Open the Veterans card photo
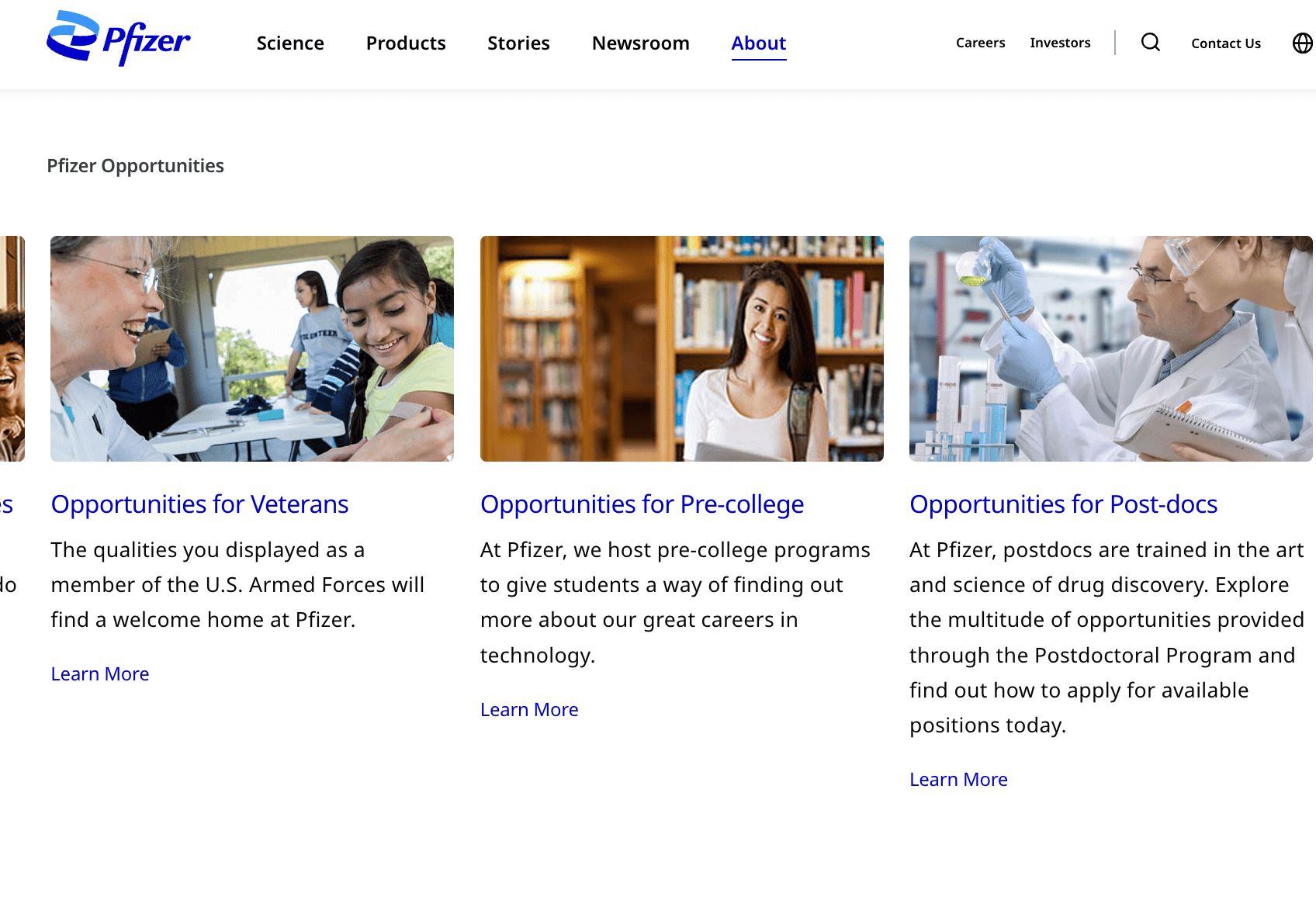The image size is (1316, 900). 252,348
